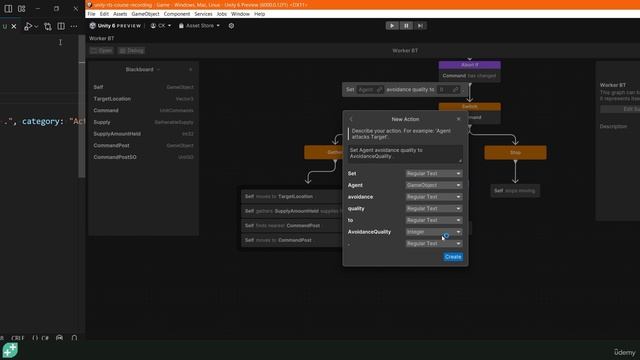Open type dropdown for the quality word
This screenshot has width=640, height=360.
coord(434,208)
